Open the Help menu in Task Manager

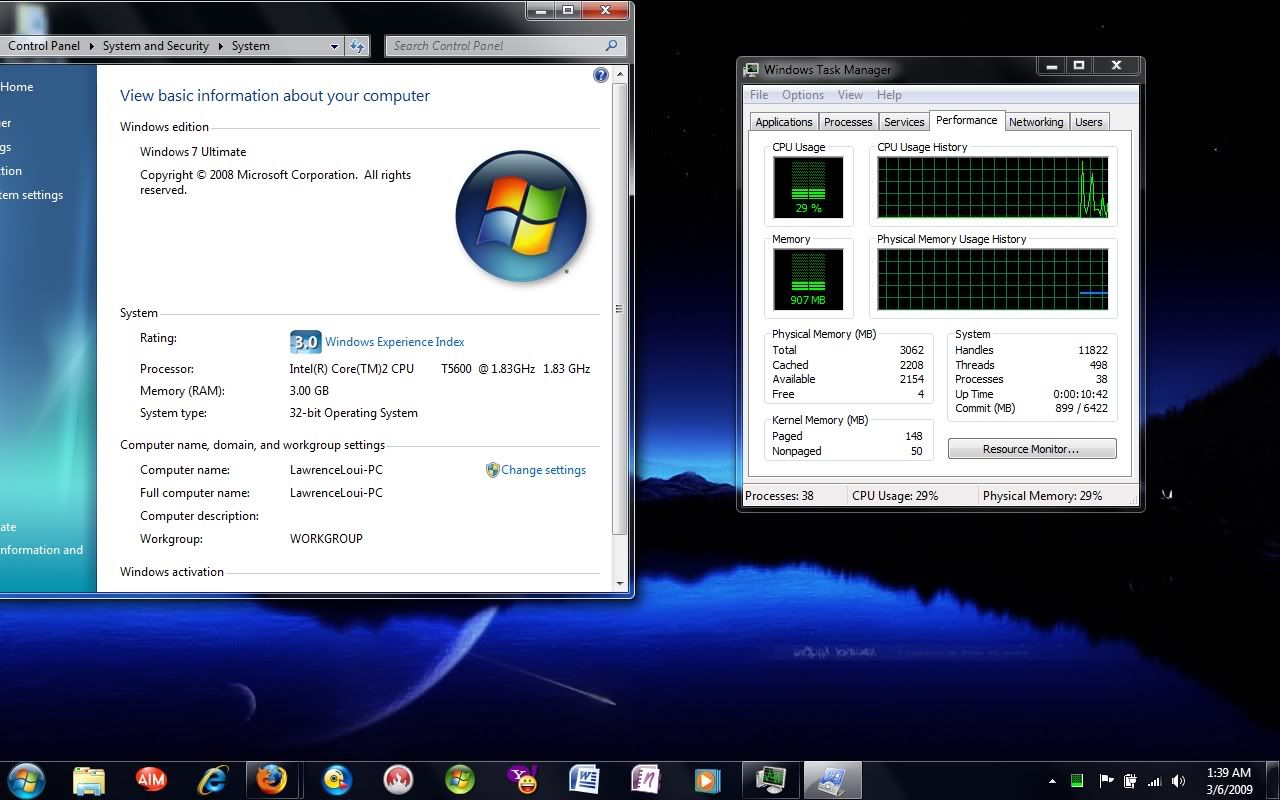889,95
